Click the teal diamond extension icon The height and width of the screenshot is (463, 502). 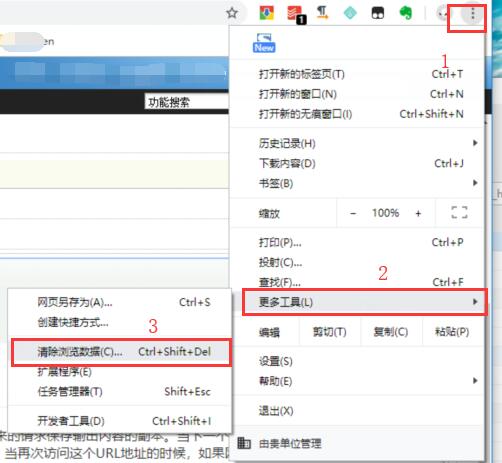point(350,13)
